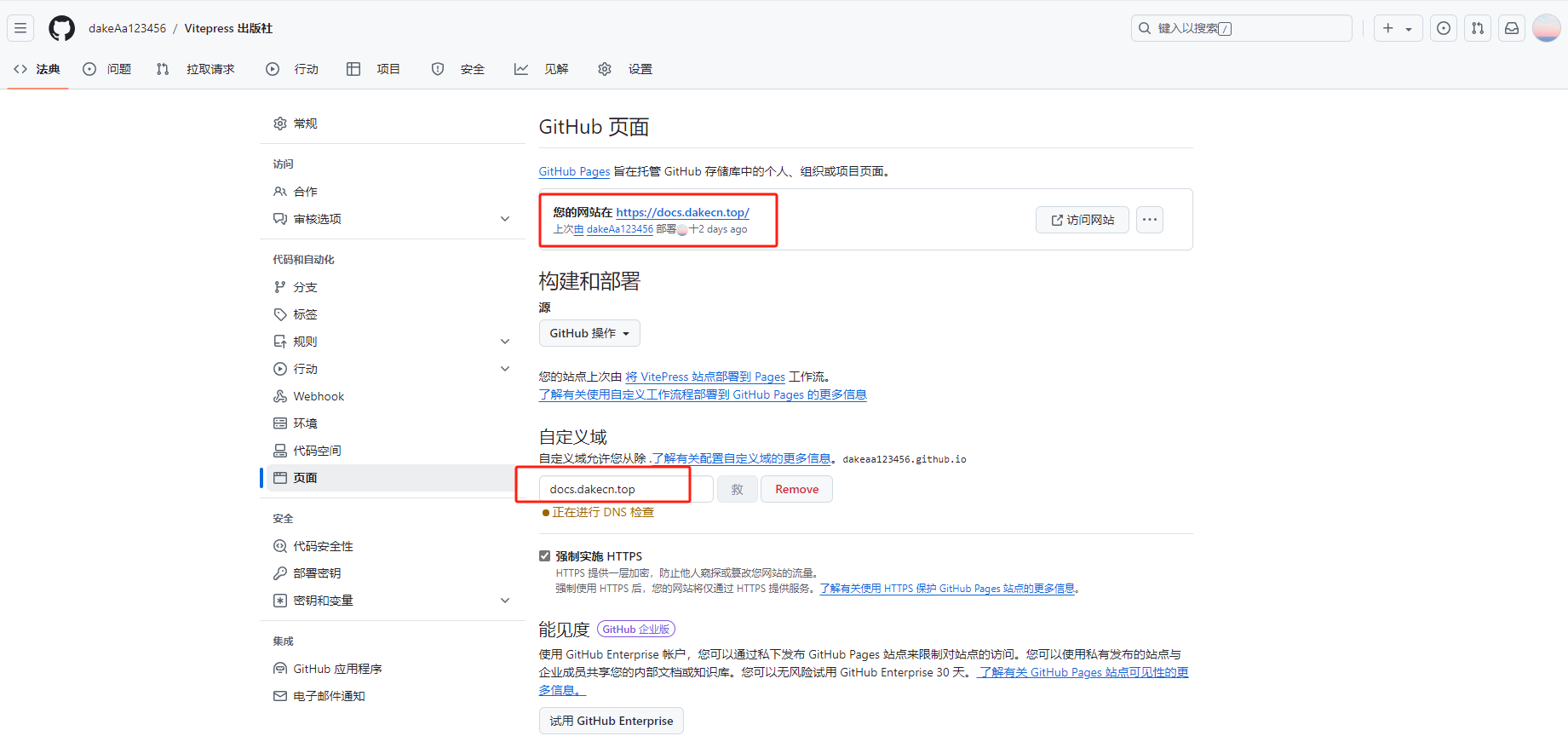Open the notifications inbox icon
The width and height of the screenshot is (1568, 742).
coord(1512,28)
